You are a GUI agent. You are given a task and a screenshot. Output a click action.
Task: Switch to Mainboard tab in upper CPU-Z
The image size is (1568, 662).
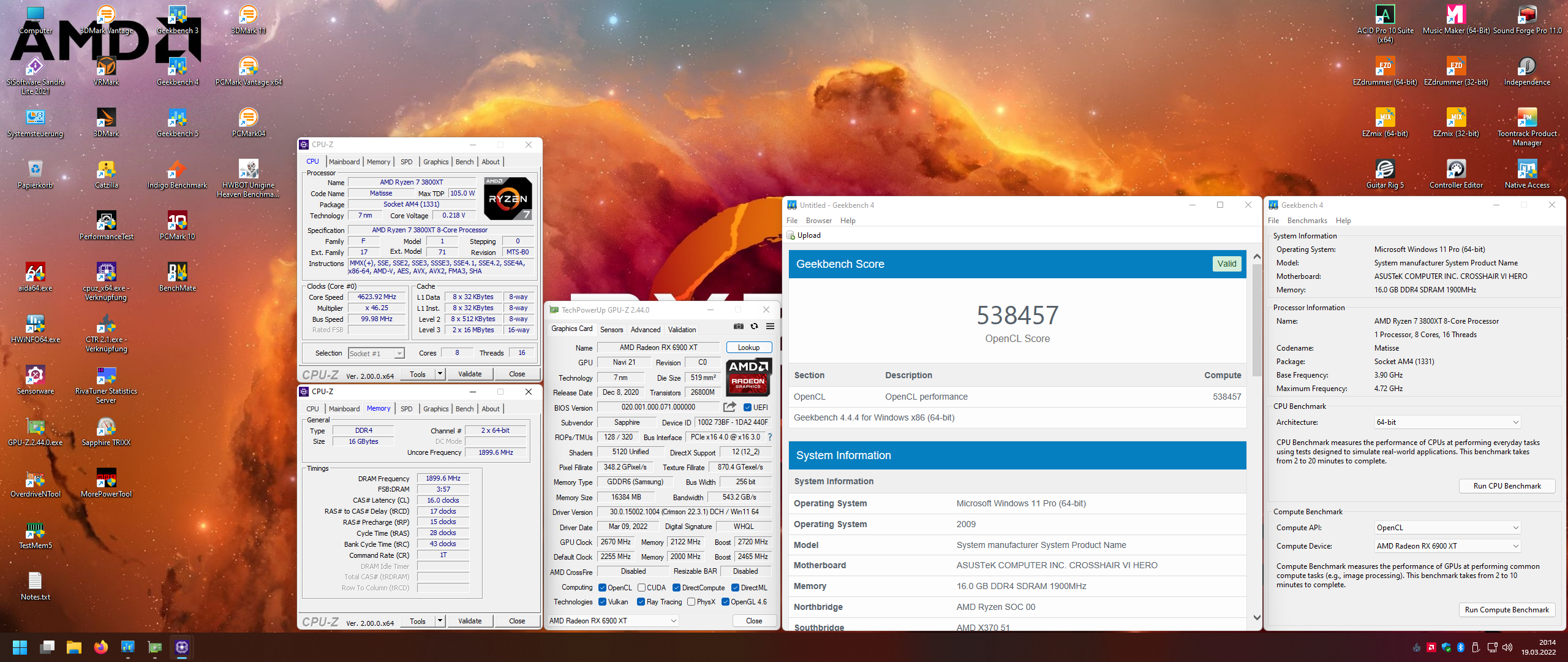pyautogui.click(x=344, y=162)
